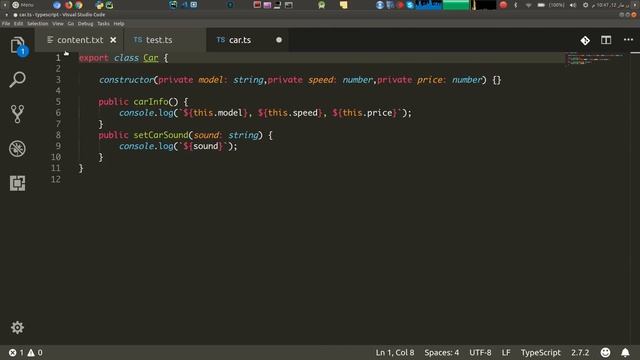Open the File menu
This screenshot has height=360, width=640.
[6, 24]
